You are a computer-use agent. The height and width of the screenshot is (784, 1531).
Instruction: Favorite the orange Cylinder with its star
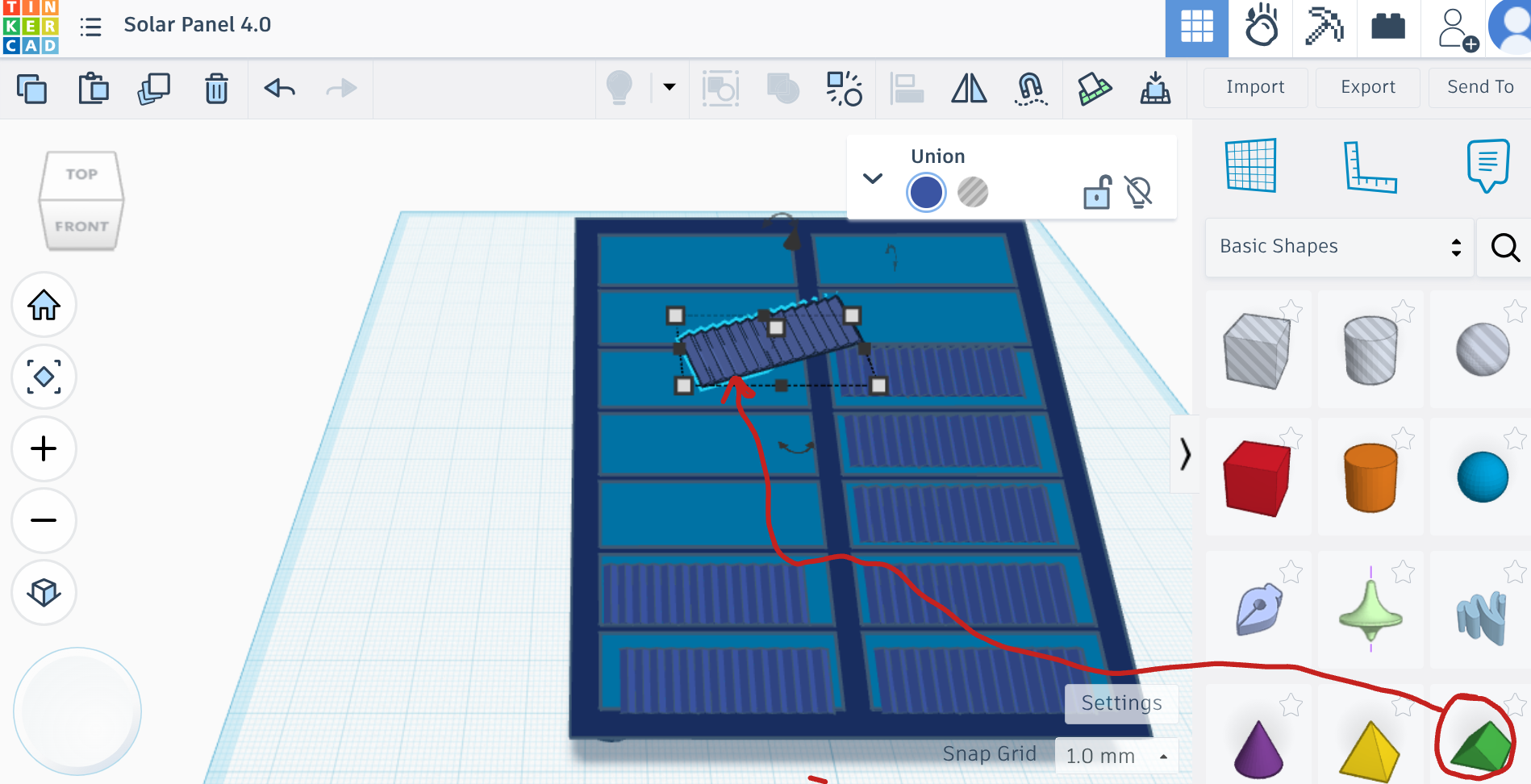1404,438
